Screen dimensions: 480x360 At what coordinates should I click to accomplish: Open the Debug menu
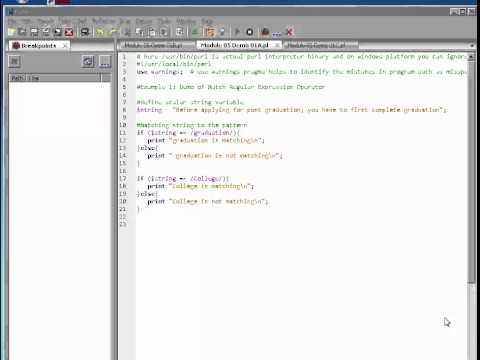(x=144, y=21)
